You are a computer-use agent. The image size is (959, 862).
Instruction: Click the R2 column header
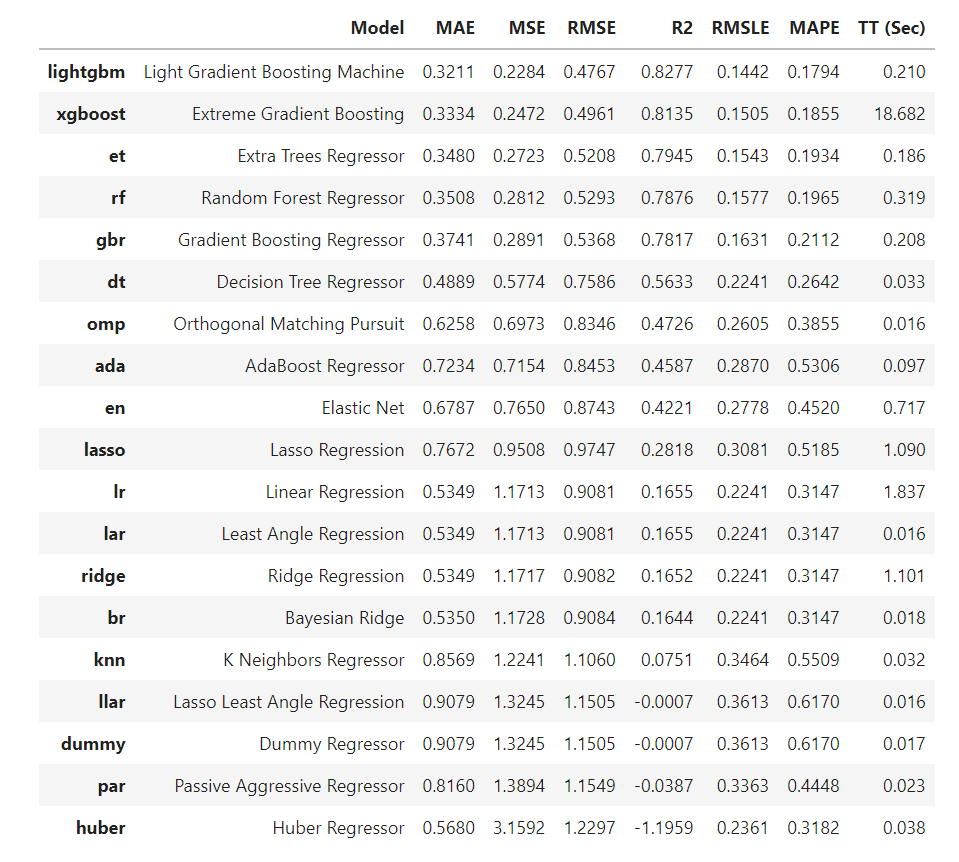point(682,28)
